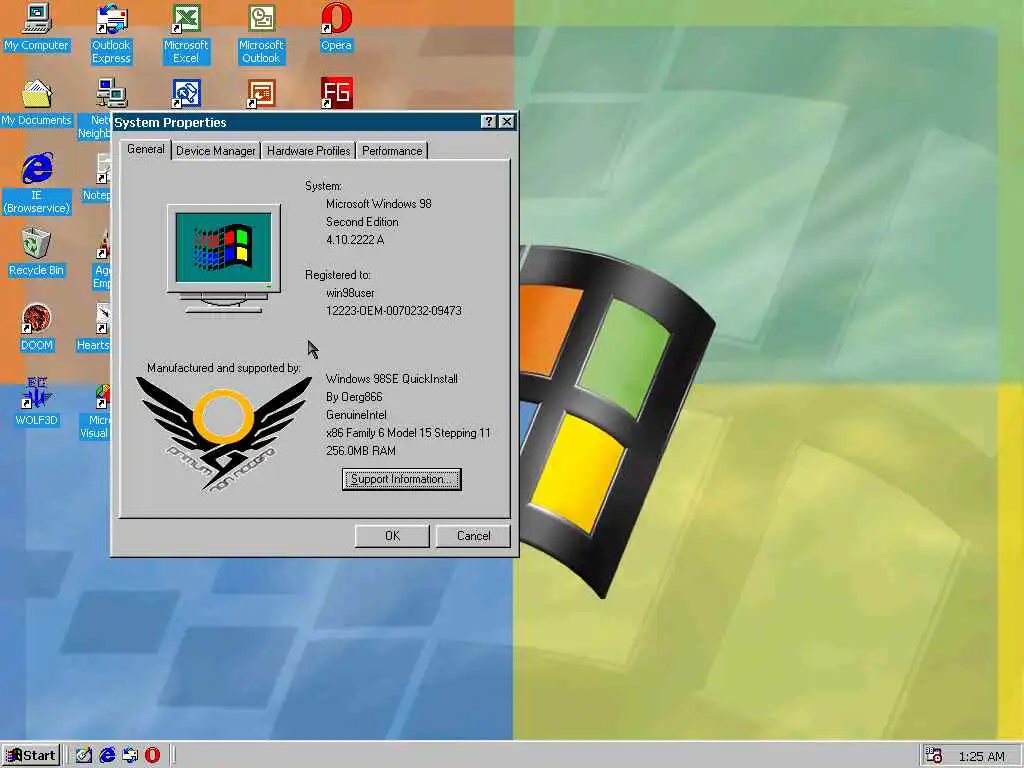This screenshot has height=768, width=1024.
Task: Select the Network Neighborhood desktop icon
Action: tap(95, 108)
